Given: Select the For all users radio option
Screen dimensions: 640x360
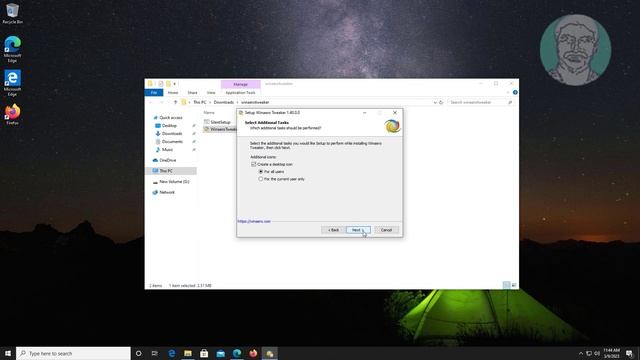Looking at the screenshot, I should [261, 171].
